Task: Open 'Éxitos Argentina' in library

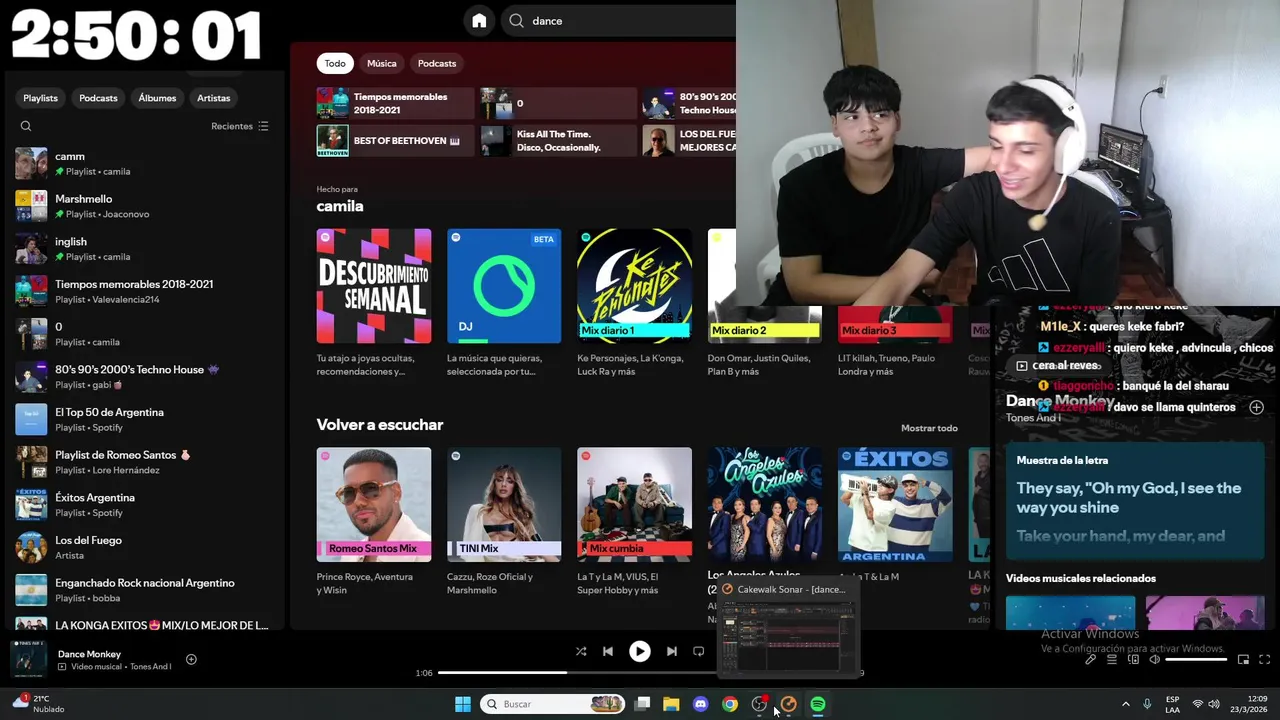Action: (x=145, y=504)
